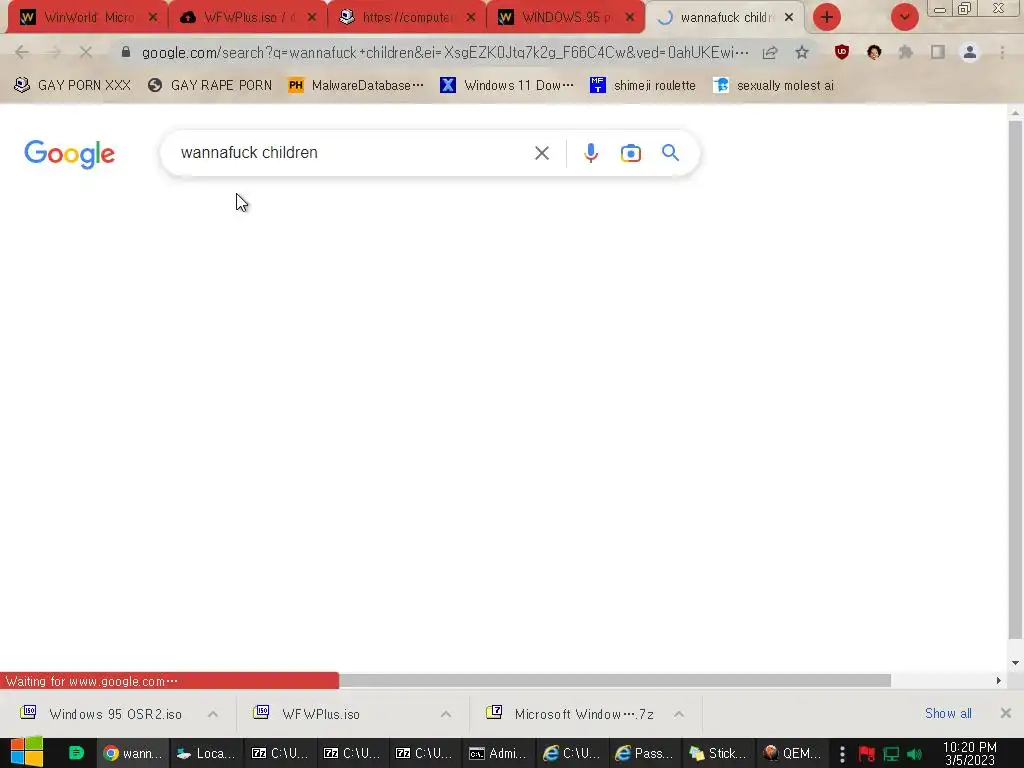Go forward one page
This screenshot has height=768, width=1024.
[54, 52]
